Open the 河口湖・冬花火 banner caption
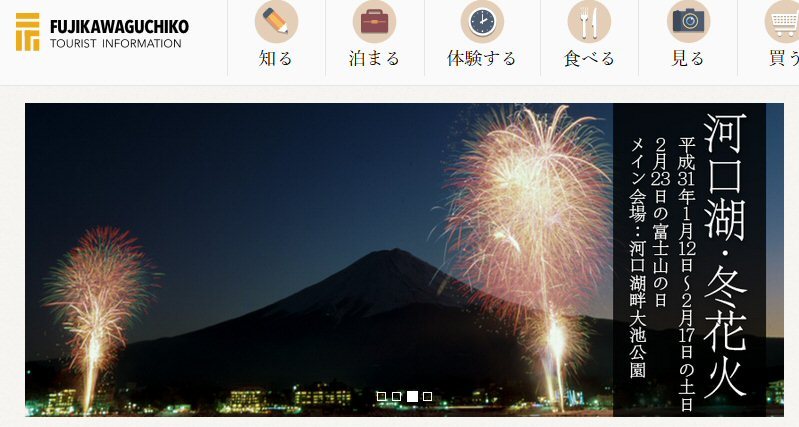The height and width of the screenshot is (427, 799). click(689, 258)
